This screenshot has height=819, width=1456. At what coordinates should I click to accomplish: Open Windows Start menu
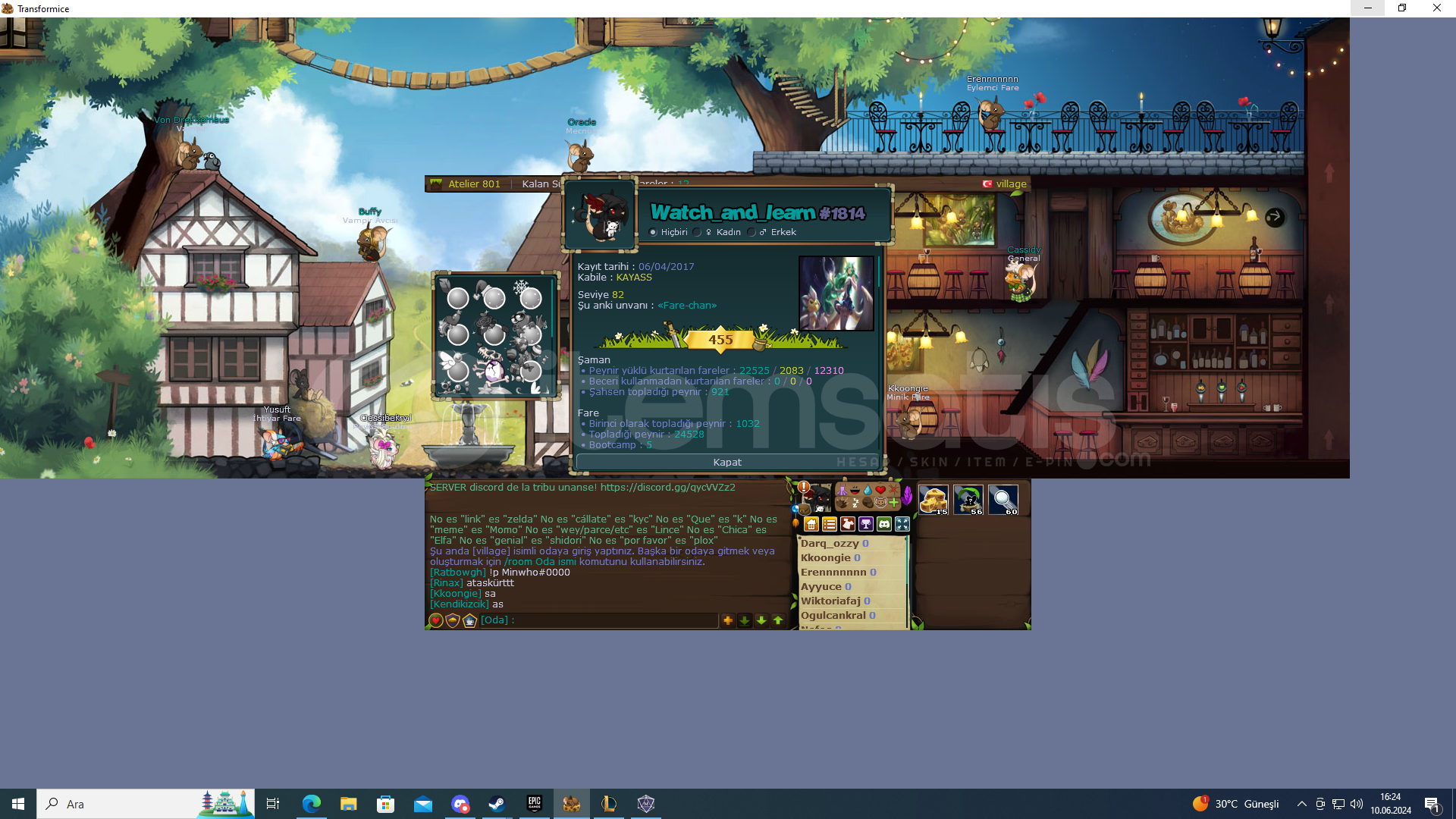18,804
